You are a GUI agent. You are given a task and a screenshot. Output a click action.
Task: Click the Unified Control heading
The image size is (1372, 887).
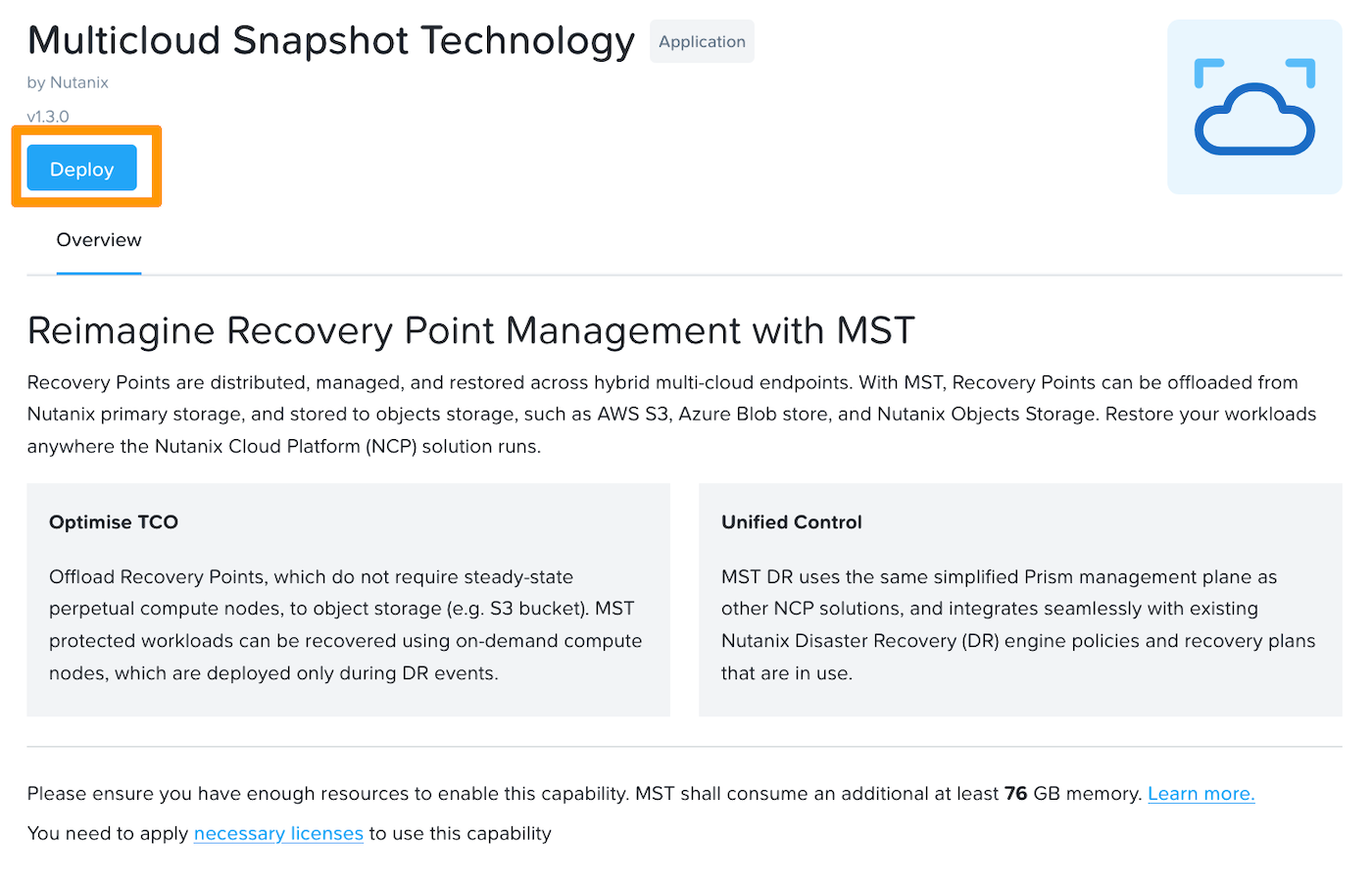tap(791, 521)
